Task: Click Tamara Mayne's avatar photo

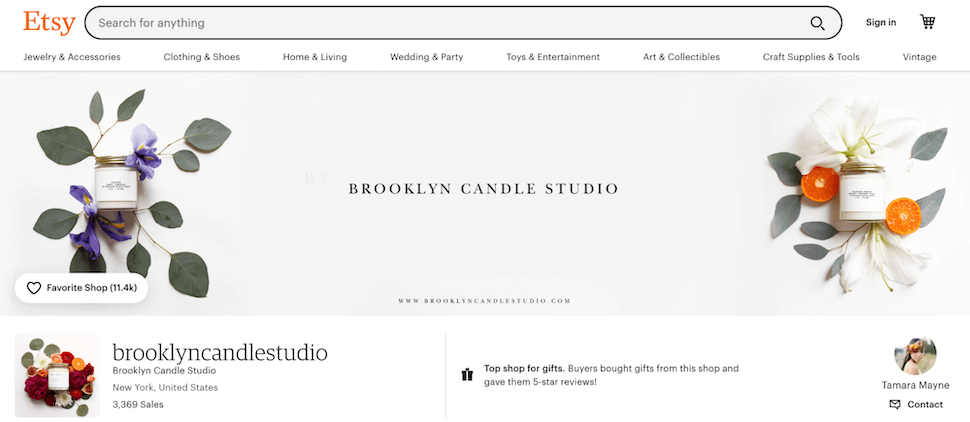Action: click(x=916, y=356)
